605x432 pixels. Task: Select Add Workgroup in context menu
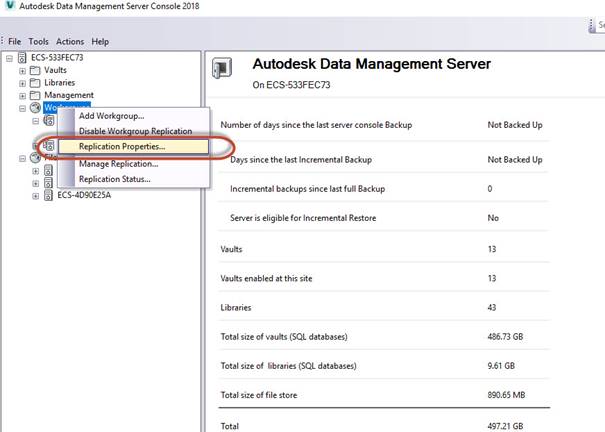112,116
